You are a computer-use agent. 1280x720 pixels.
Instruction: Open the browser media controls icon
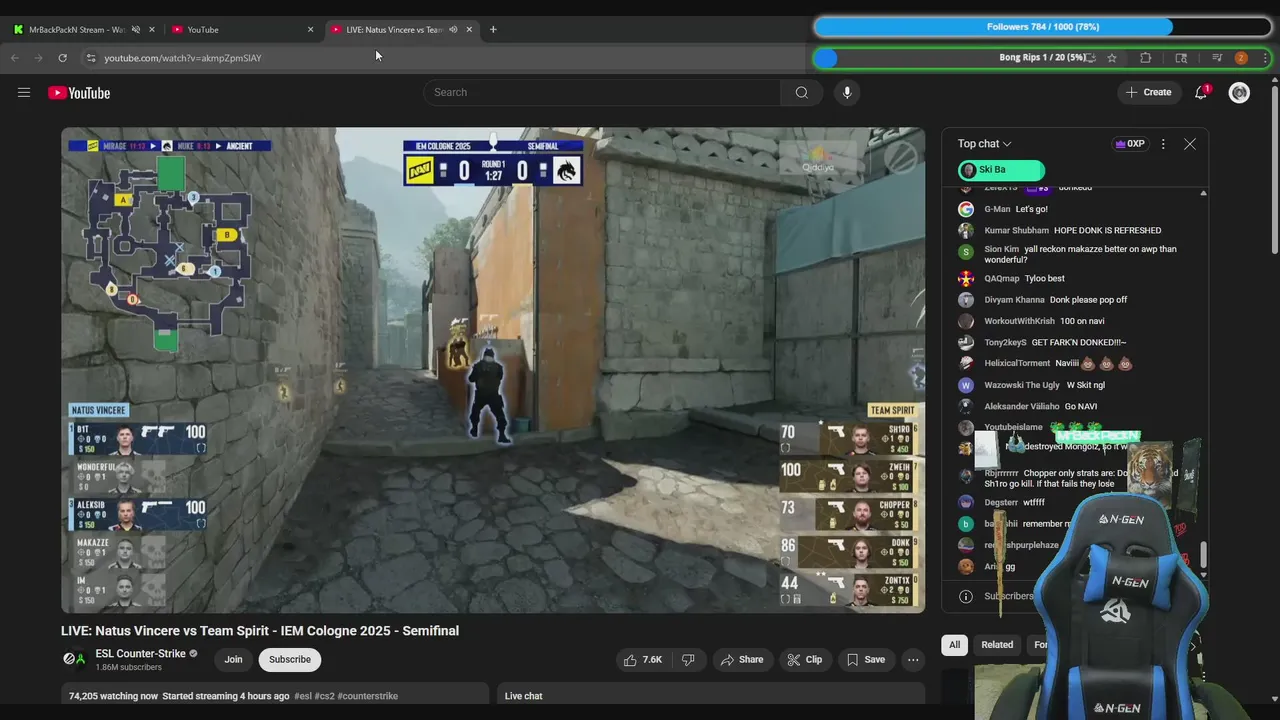1217,58
